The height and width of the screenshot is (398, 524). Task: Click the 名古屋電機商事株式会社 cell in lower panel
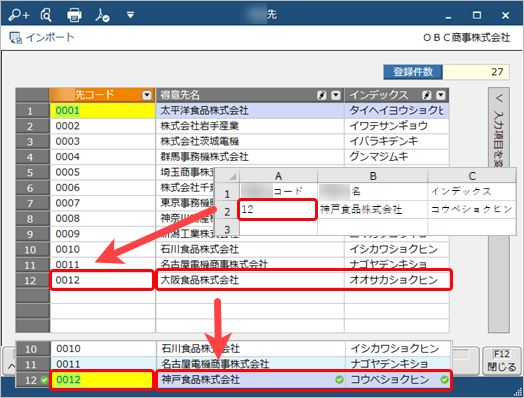coord(251,364)
